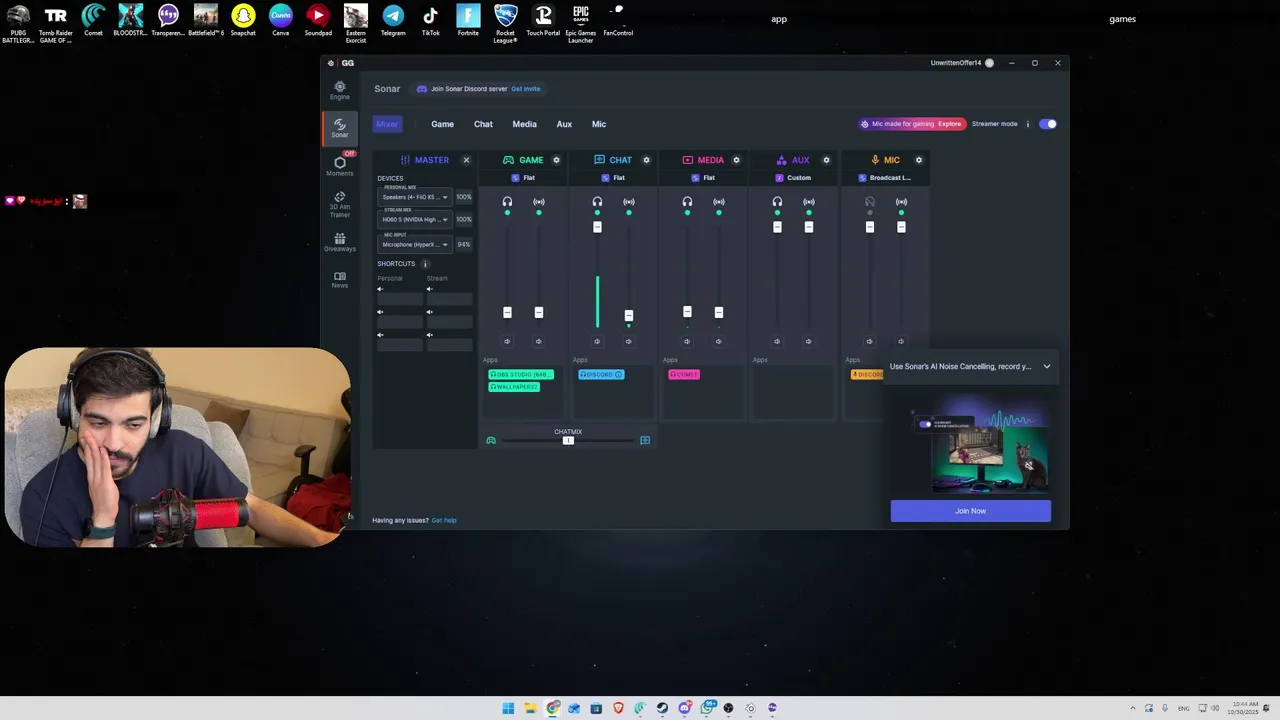Viewport: 1280px width, 720px height.
Task: Collapse the AI Noise Cancelling promo
Action: (x=1047, y=366)
